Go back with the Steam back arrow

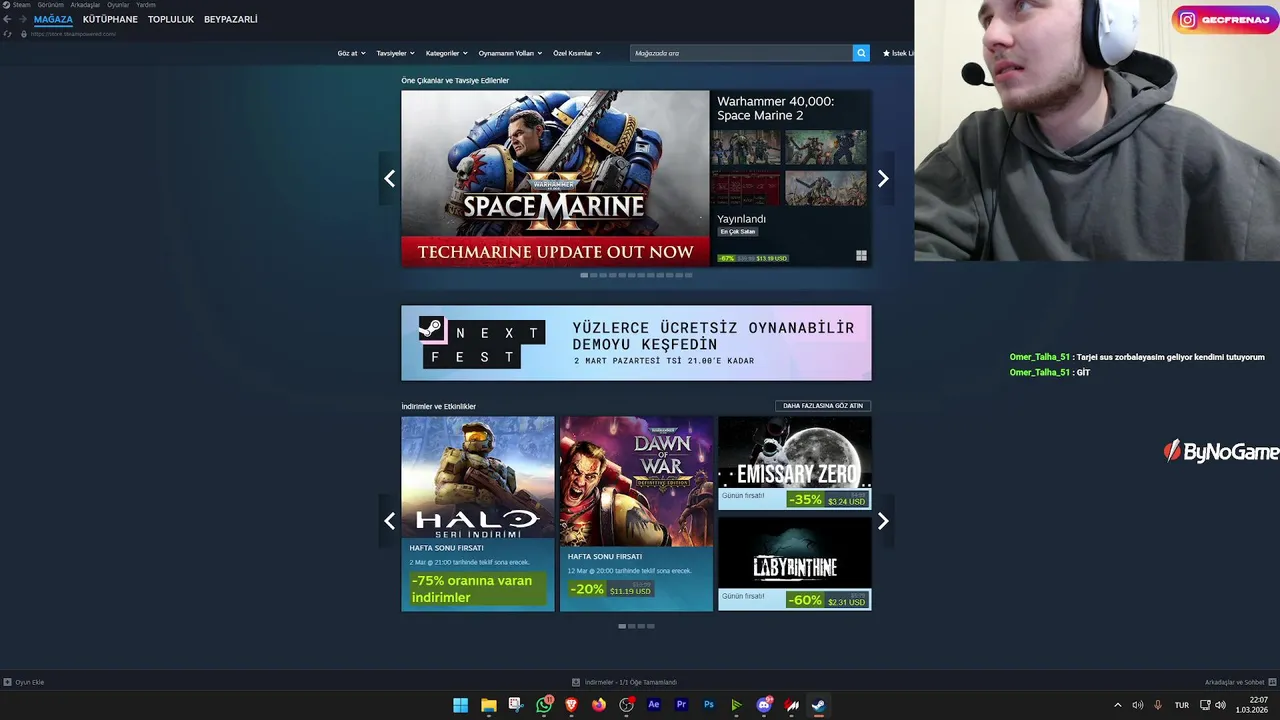pyautogui.click(x=7, y=19)
